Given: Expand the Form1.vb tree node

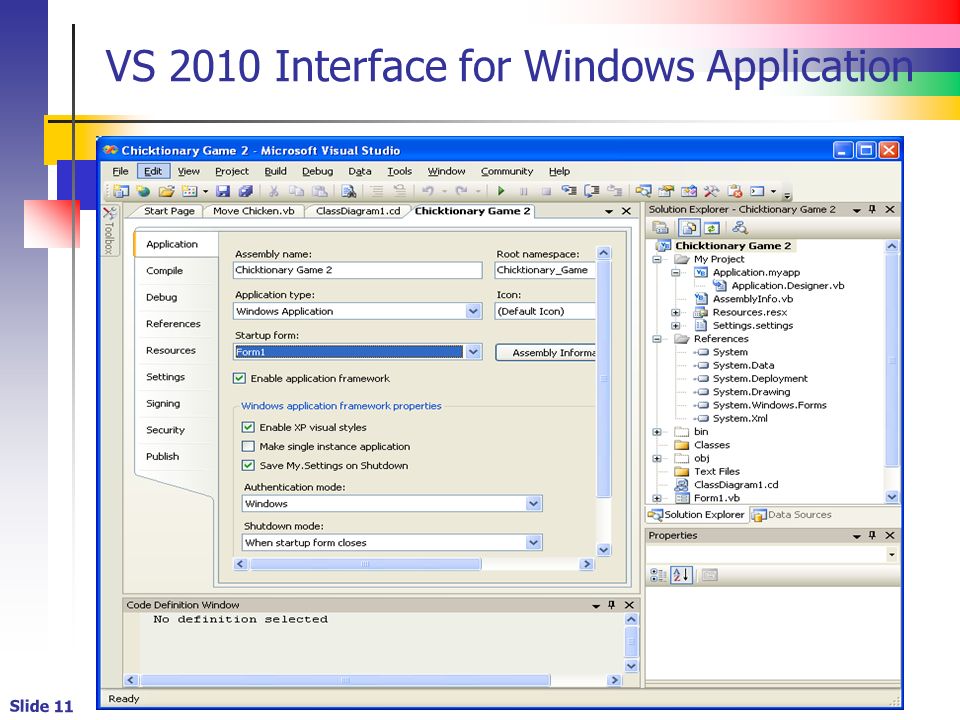Looking at the screenshot, I should [657, 498].
